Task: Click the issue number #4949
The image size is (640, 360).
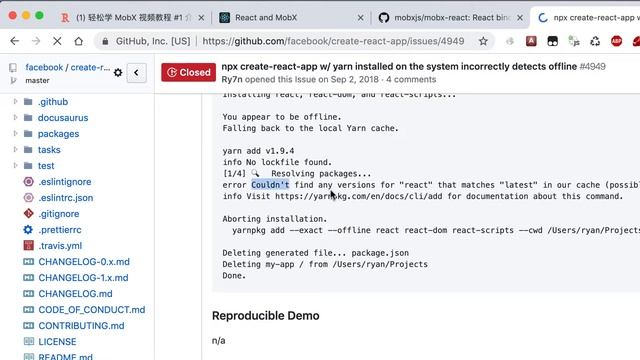Action: (x=593, y=67)
